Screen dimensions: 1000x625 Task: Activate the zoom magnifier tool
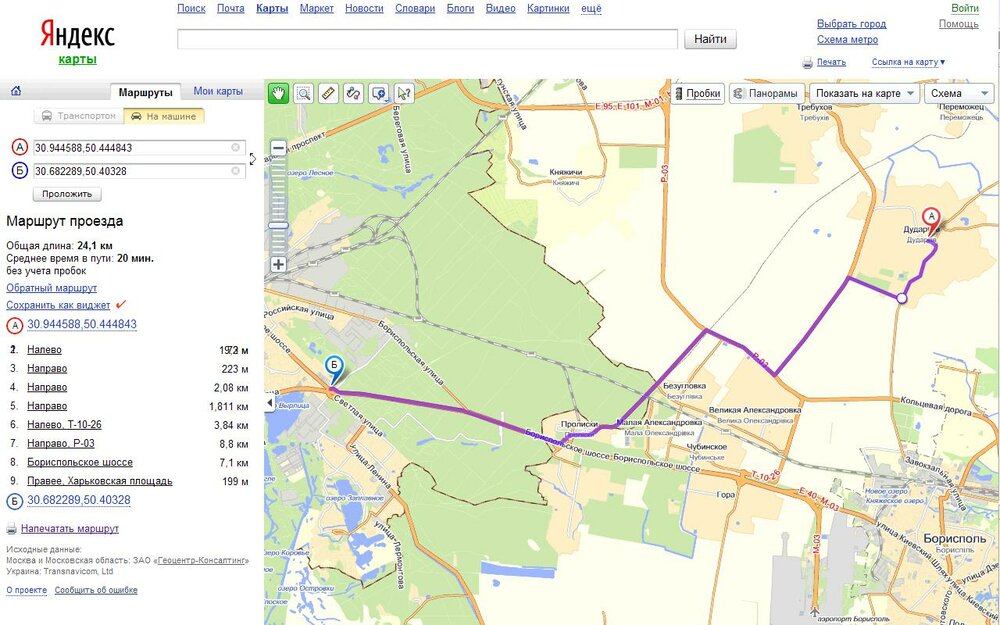[x=304, y=93]
